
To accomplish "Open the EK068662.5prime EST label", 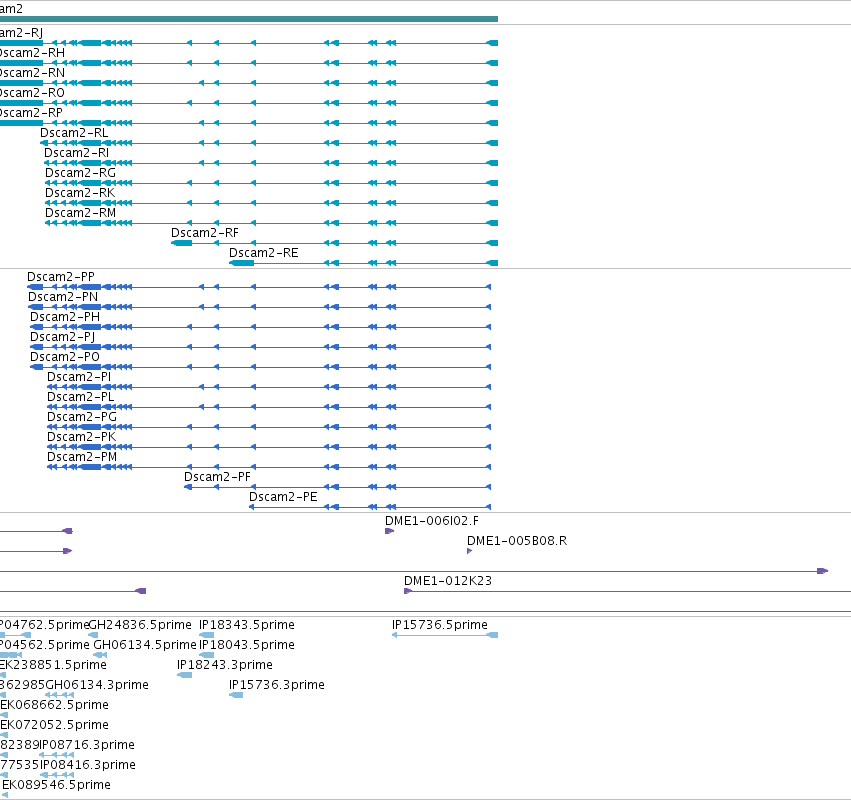I will 54,706.
